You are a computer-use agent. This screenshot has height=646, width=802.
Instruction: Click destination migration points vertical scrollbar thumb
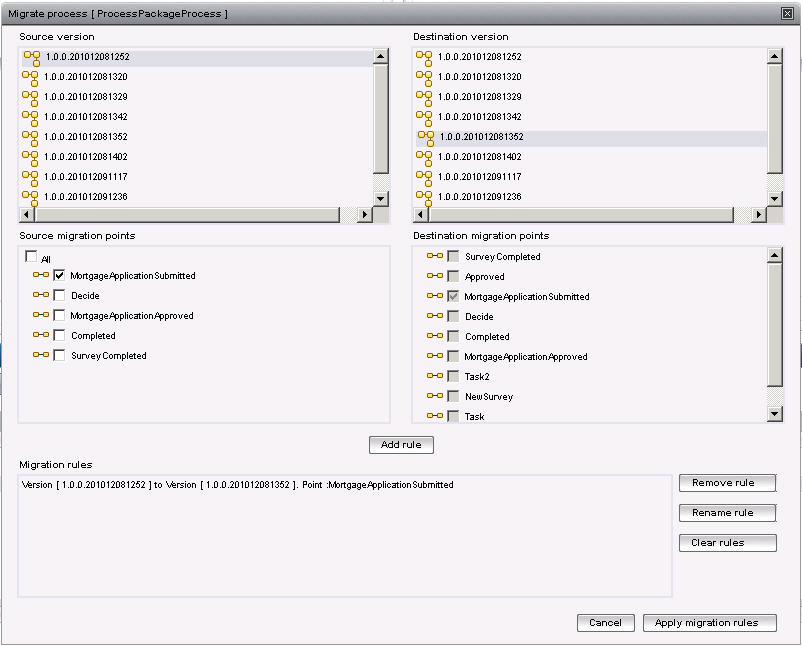coord(775,325)
